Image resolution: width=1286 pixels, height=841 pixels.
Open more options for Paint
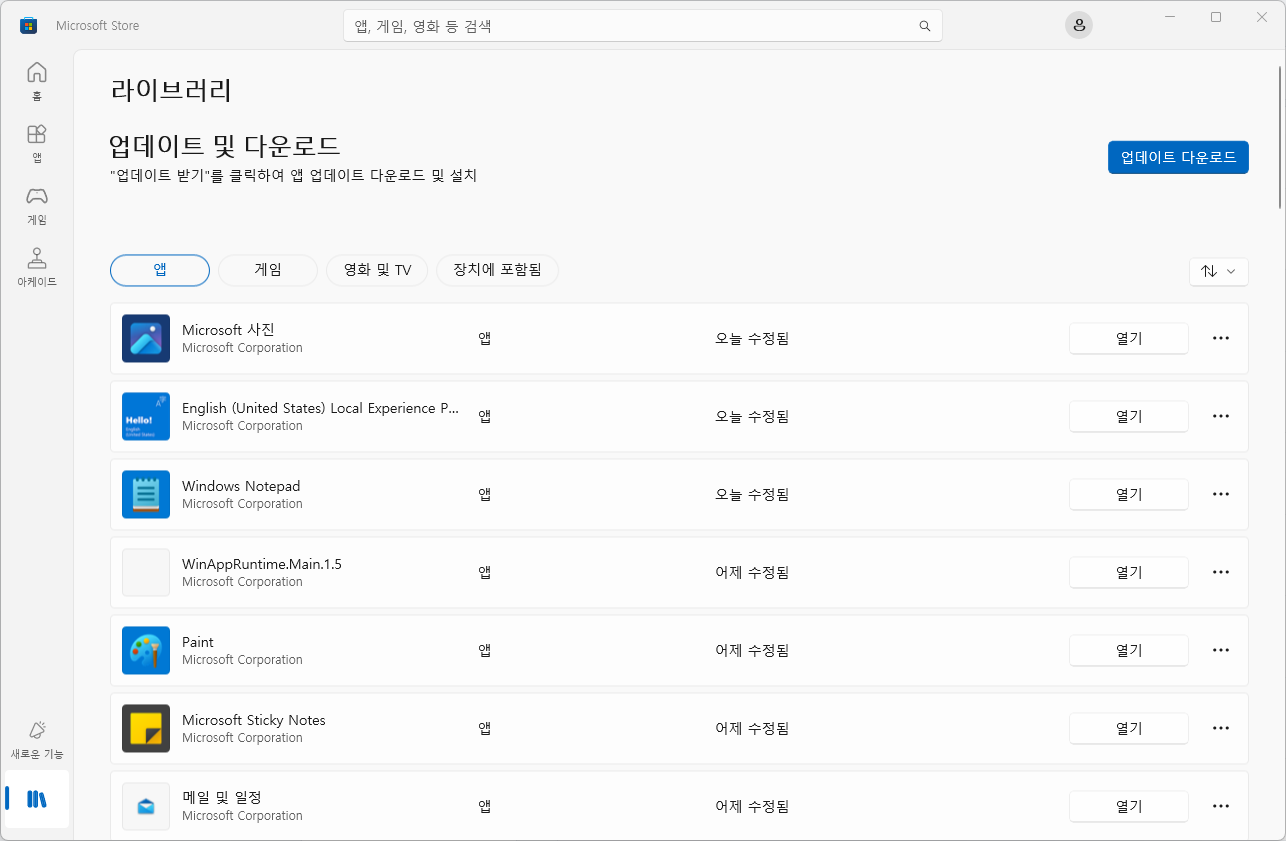click(x=1220, y=650)
